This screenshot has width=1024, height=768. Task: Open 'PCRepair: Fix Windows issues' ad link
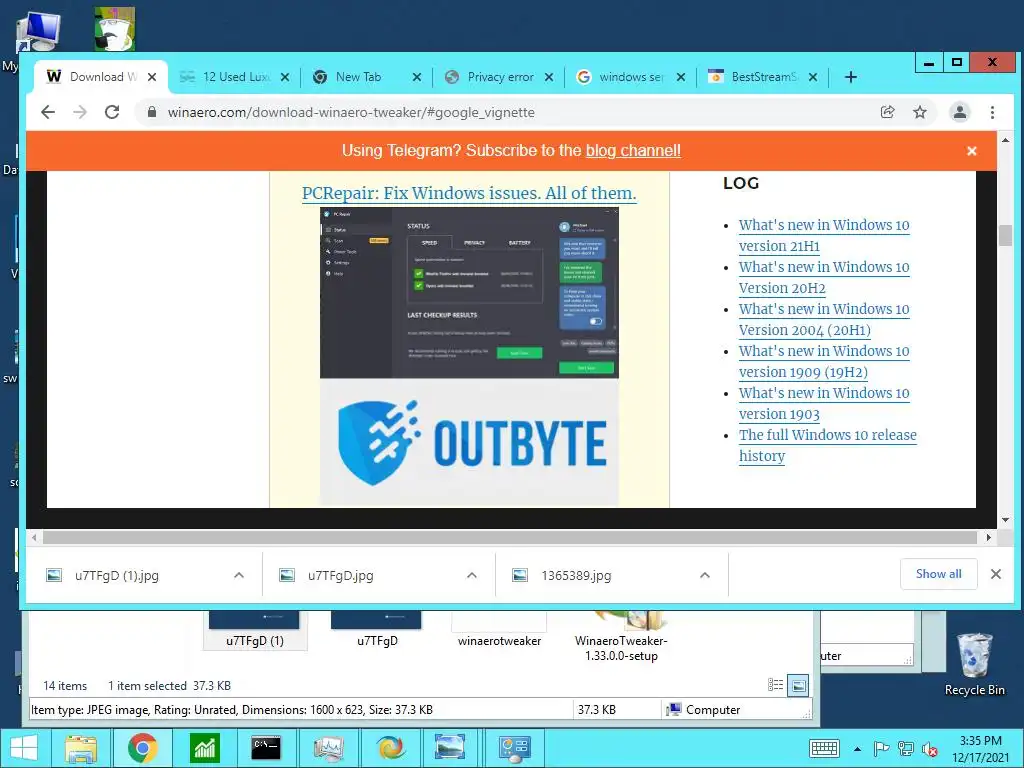(x=469, y=193)
